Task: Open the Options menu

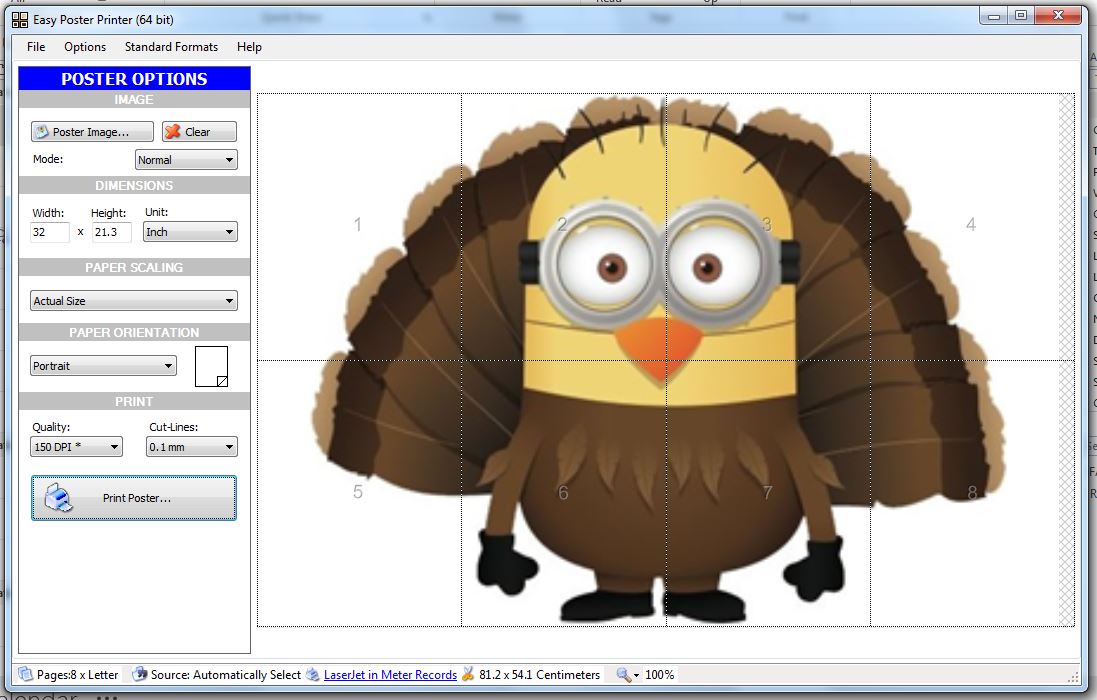Action: (85, 47)
